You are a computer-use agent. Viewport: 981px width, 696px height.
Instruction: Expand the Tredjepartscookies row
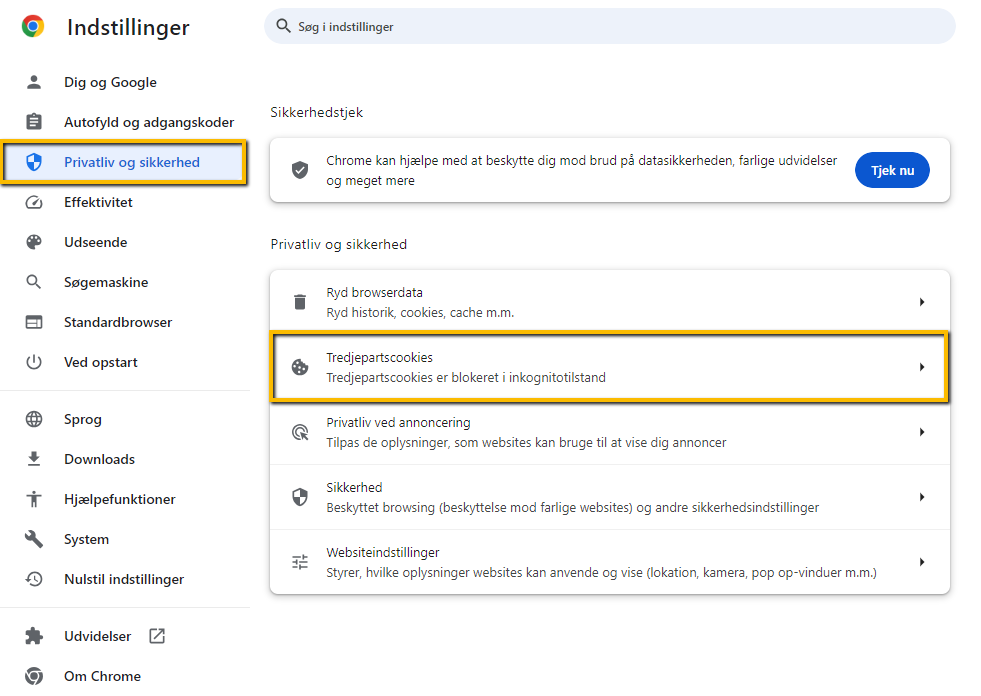(922, 366)
